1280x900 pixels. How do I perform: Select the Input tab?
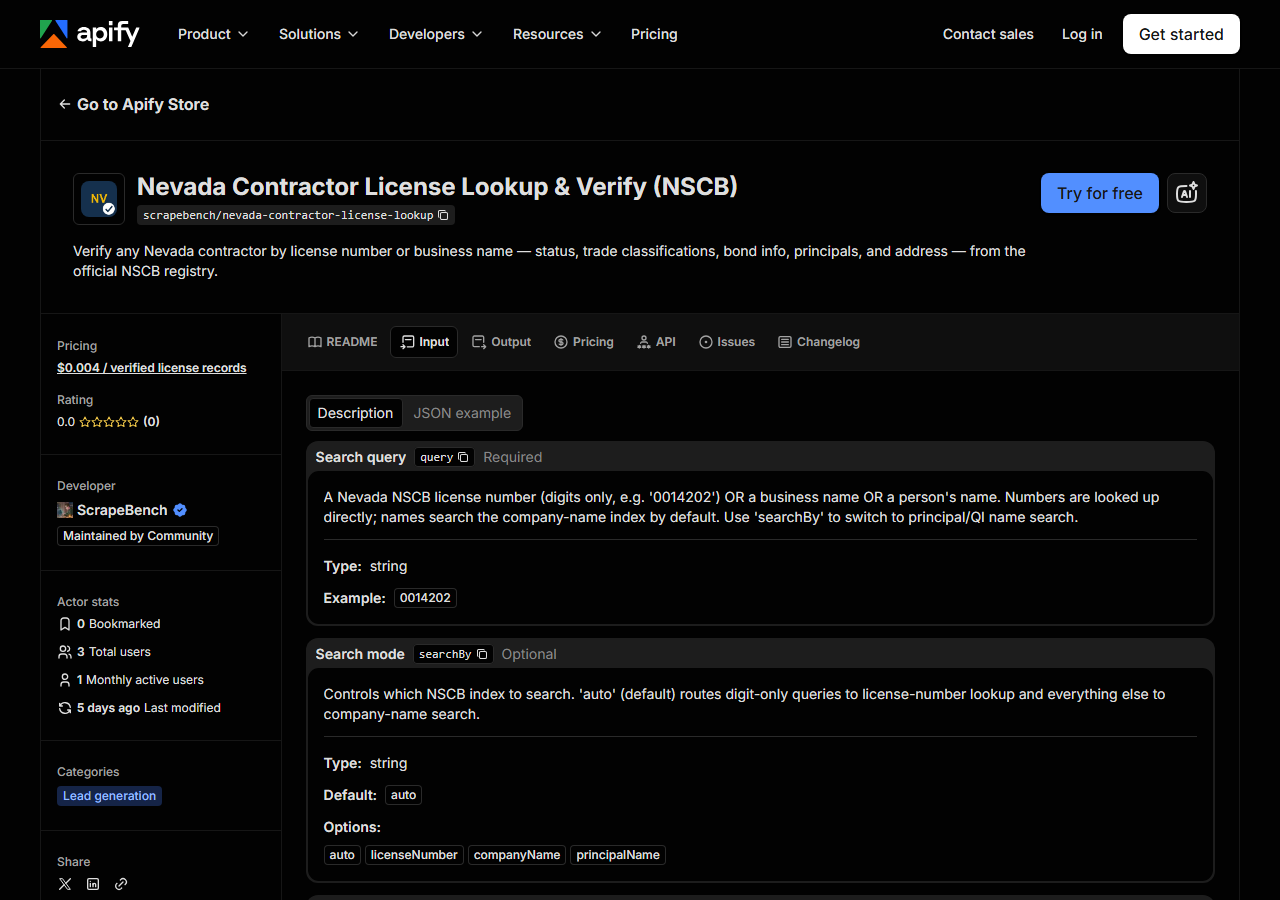(424, 342)
